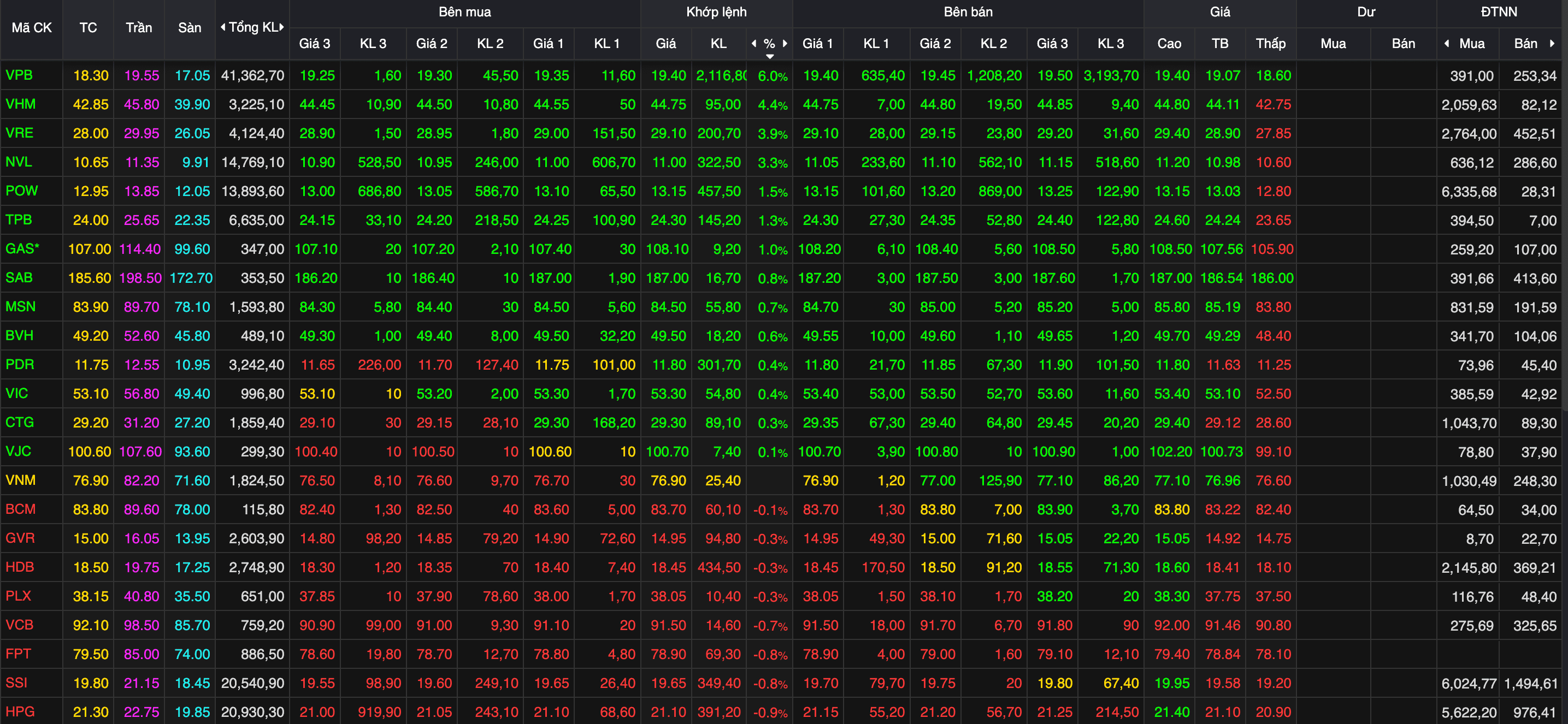Screen dimensions: 1568x724
Task: Click HDB matched volume 434,50
Action: click(x=719, y=568)
